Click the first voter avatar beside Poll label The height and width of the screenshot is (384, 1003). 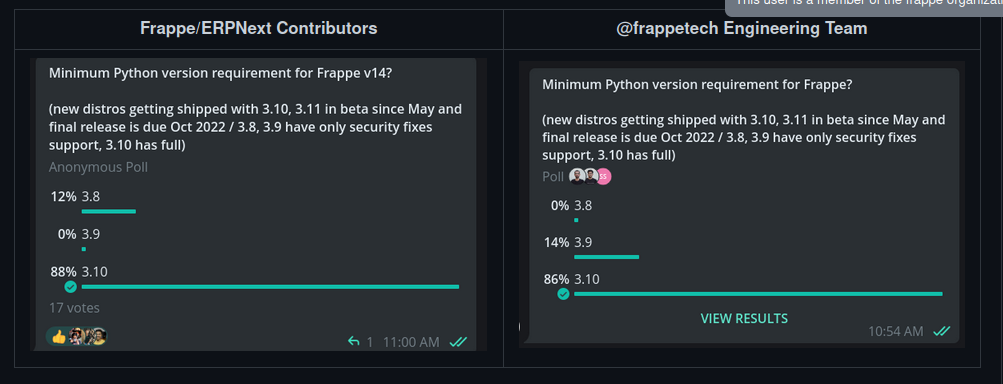(x=577, y=177)
